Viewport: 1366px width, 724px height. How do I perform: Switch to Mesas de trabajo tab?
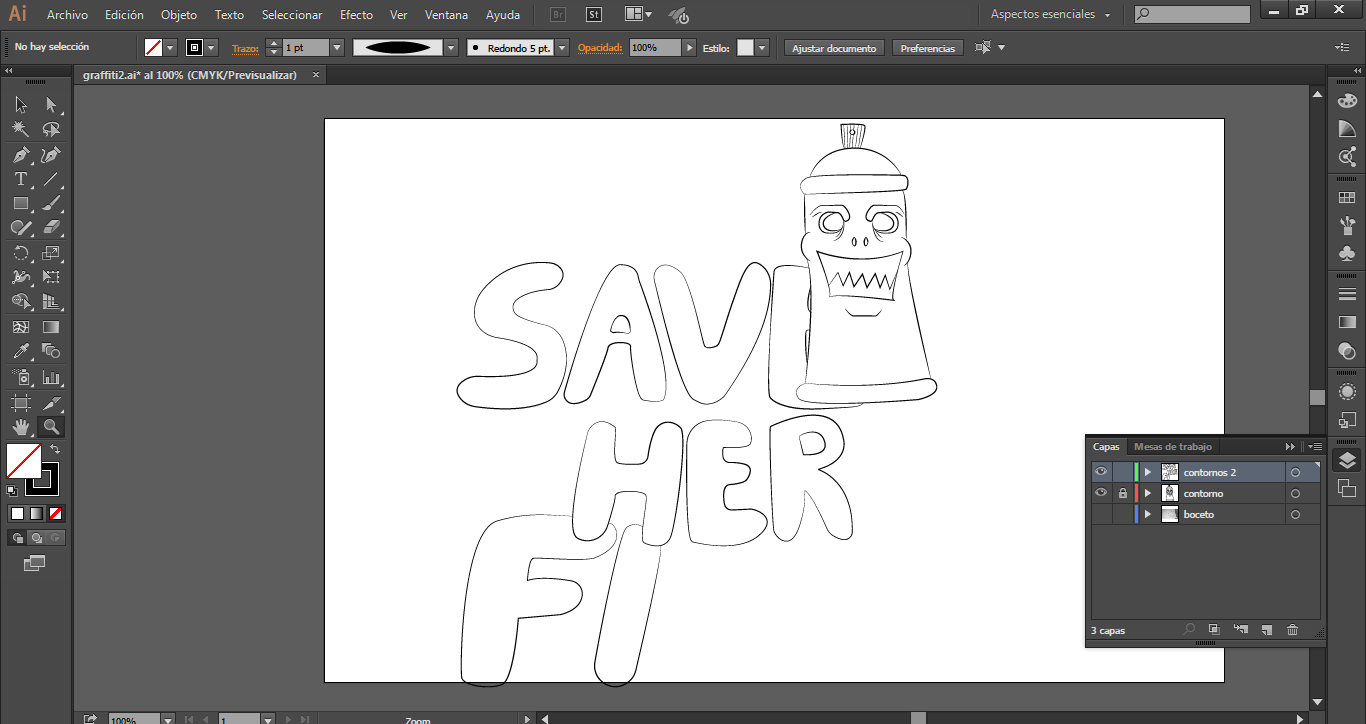[x=1172, y=447]
